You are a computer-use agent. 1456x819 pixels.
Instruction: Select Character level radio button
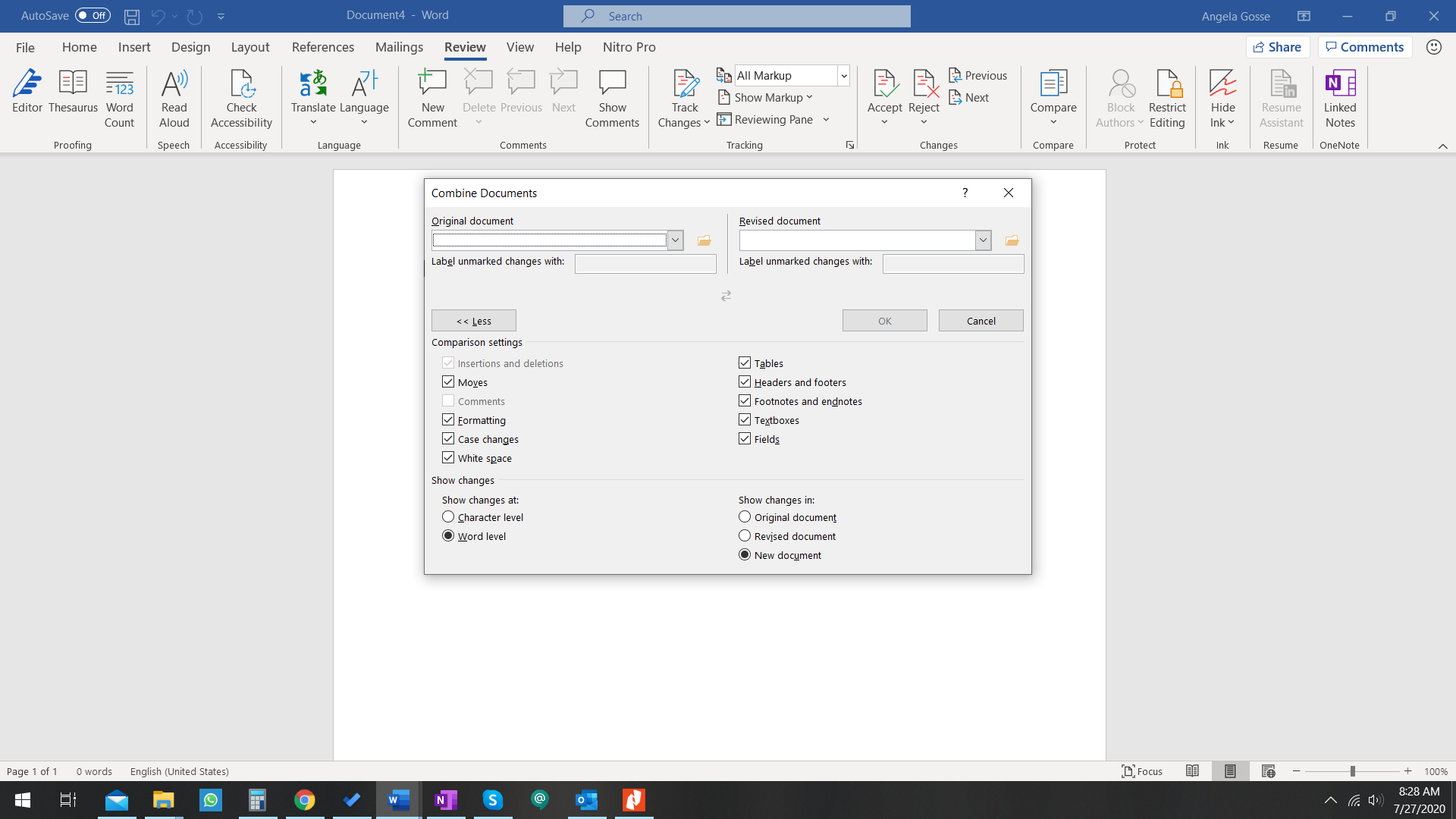tap(448, 517)
